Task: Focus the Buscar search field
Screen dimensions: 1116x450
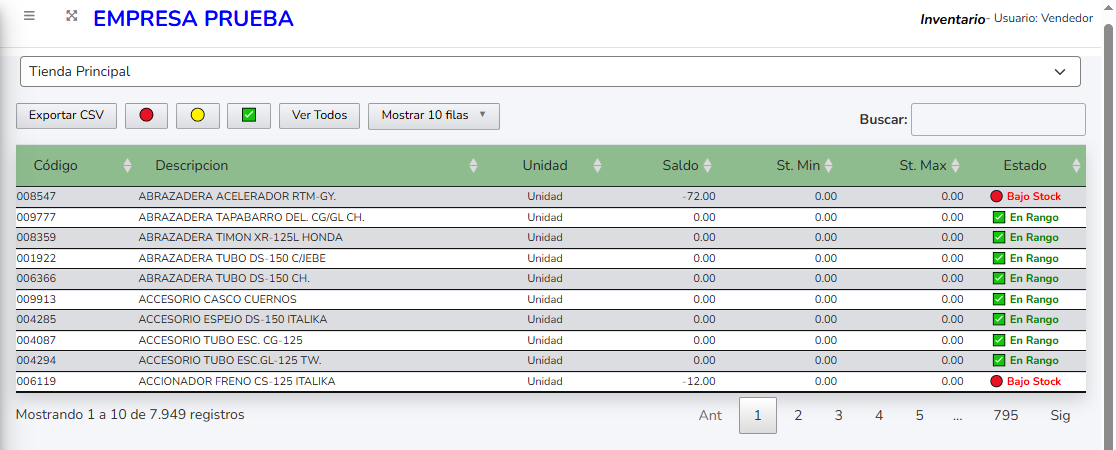Action: [x=997, y=119]
